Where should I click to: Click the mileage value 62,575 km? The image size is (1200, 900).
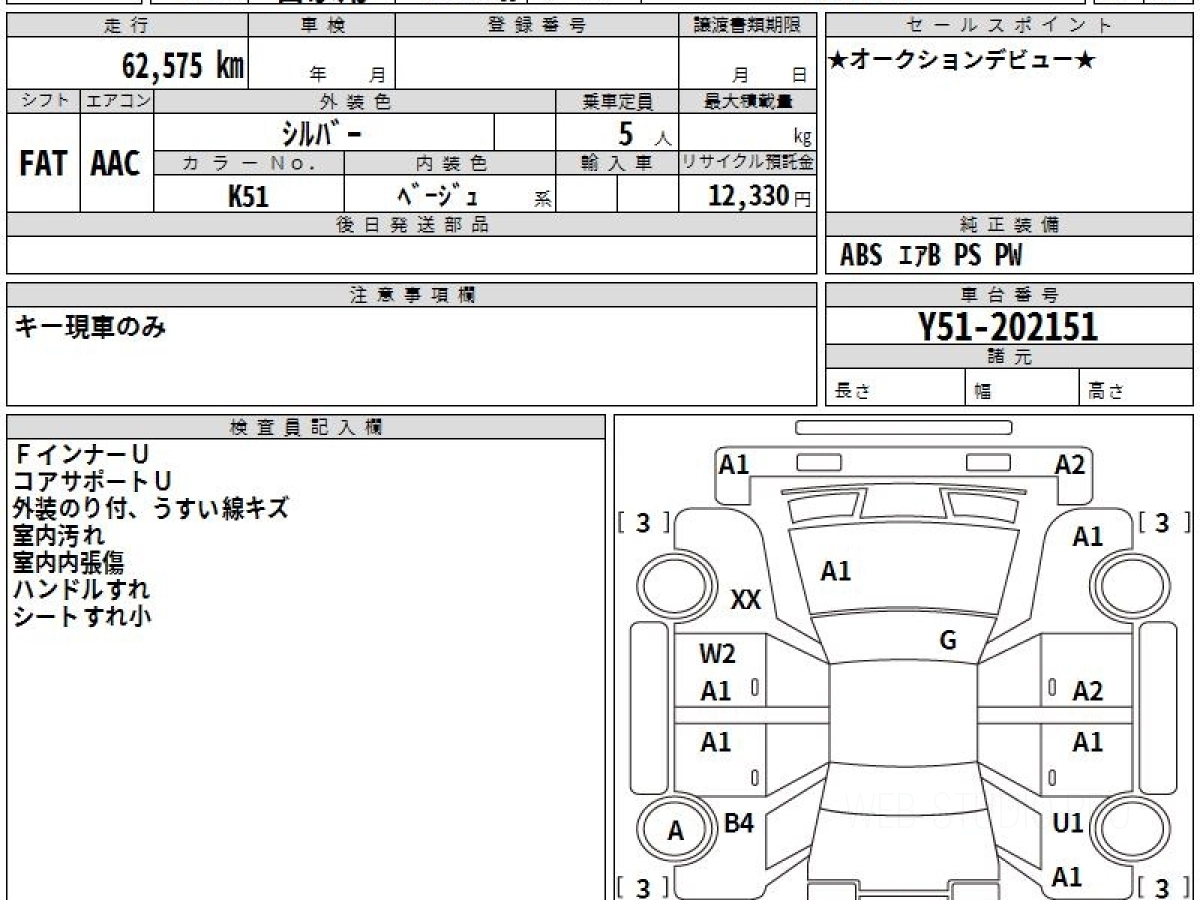[x=183, y=66]
